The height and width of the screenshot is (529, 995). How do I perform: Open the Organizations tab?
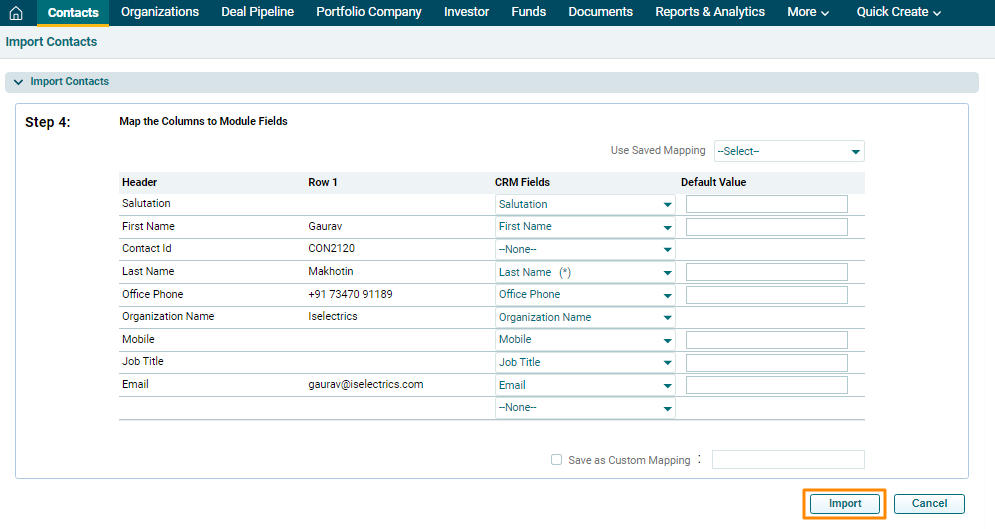160,12
